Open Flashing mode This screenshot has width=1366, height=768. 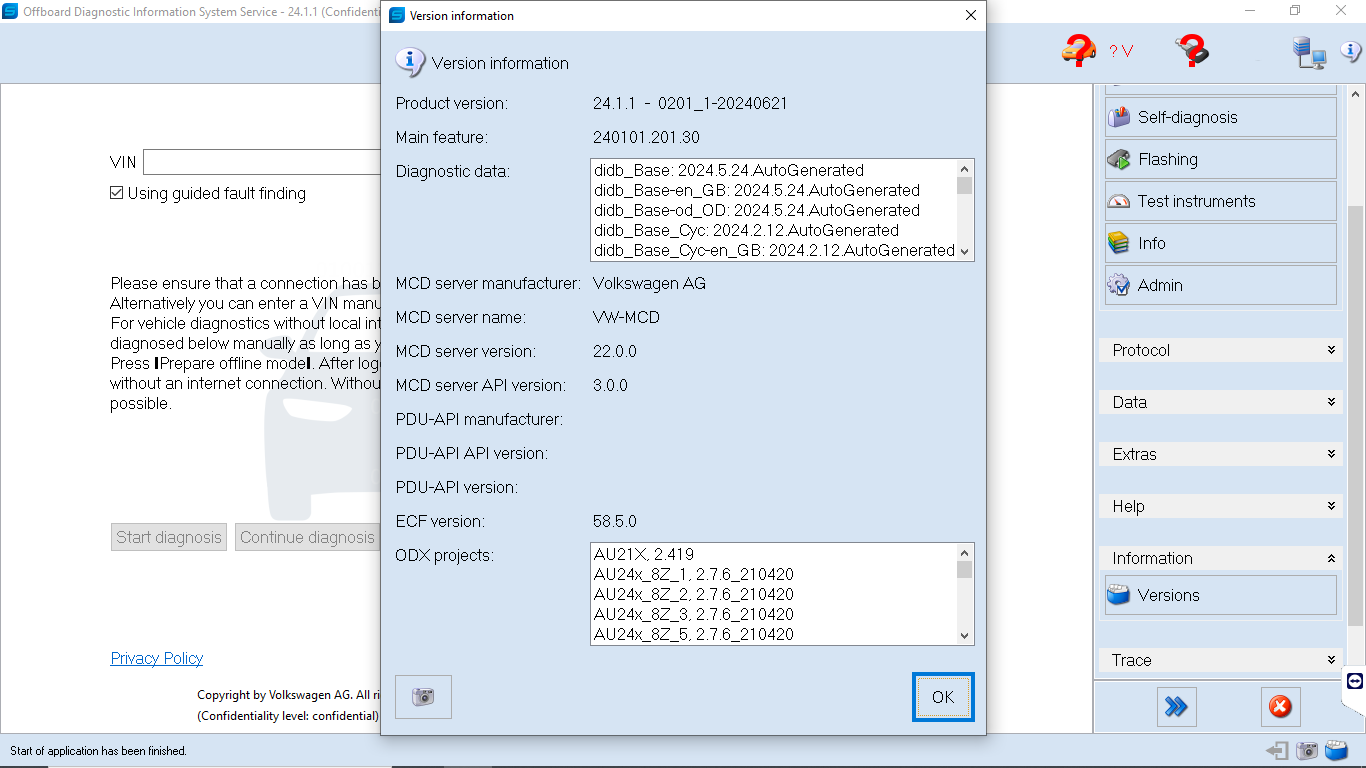coord(1220,159)
